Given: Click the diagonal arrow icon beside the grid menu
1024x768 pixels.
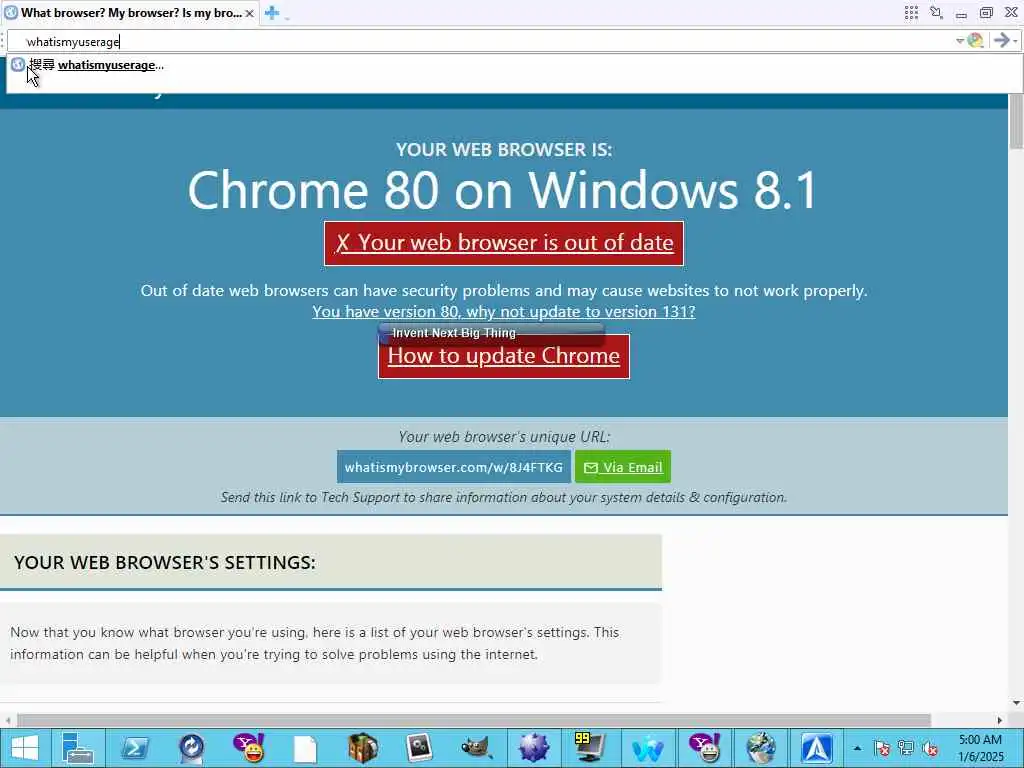Looking at the screenshot, I should (x=936, y=12).
